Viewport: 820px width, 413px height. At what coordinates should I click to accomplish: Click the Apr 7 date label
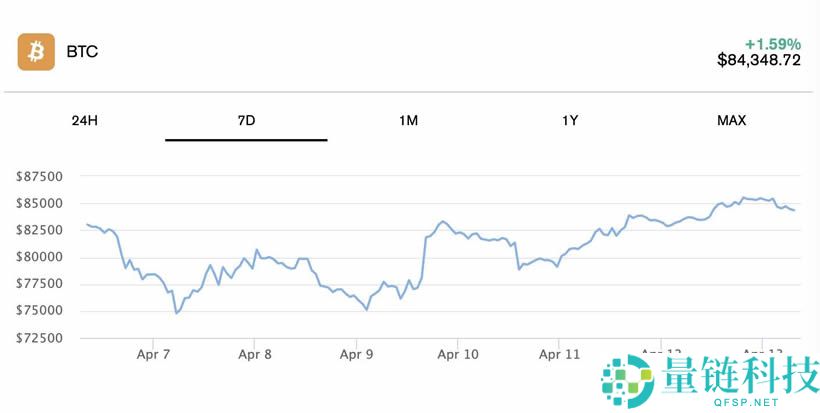(153, 354)
